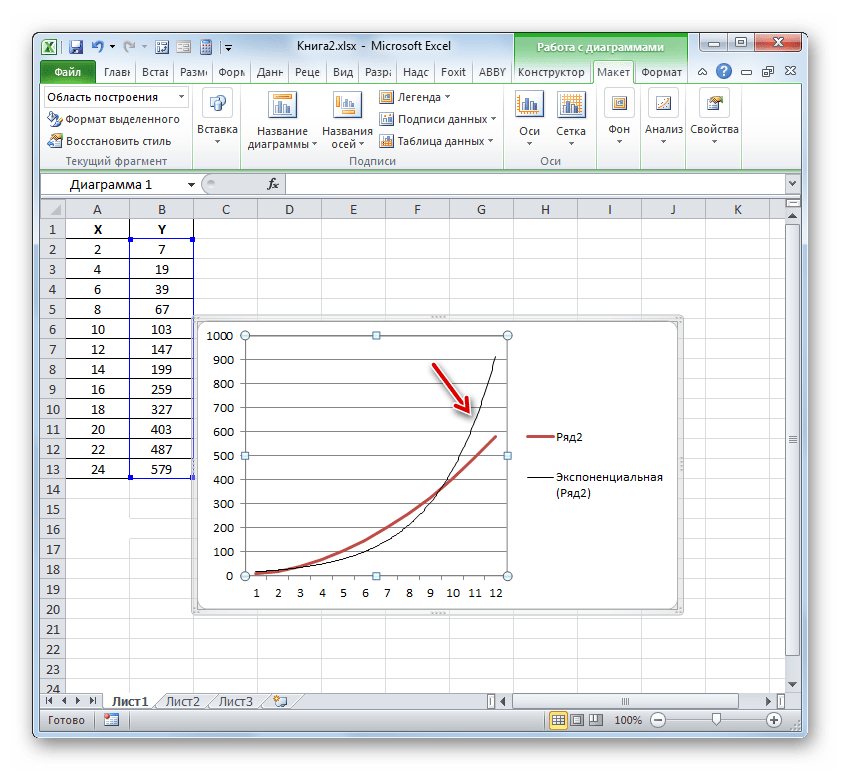Open the Конструктор ribbon tab
This screenshot has width=841, height=771.
click(551, 72)
